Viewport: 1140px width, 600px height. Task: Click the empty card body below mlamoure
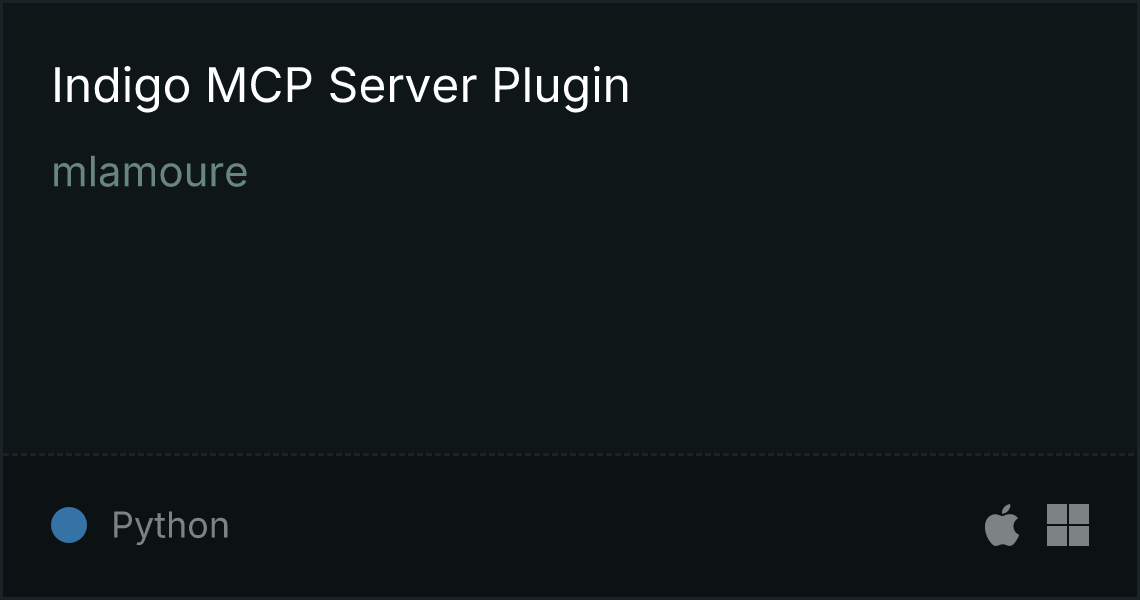[x=569, y=320]
